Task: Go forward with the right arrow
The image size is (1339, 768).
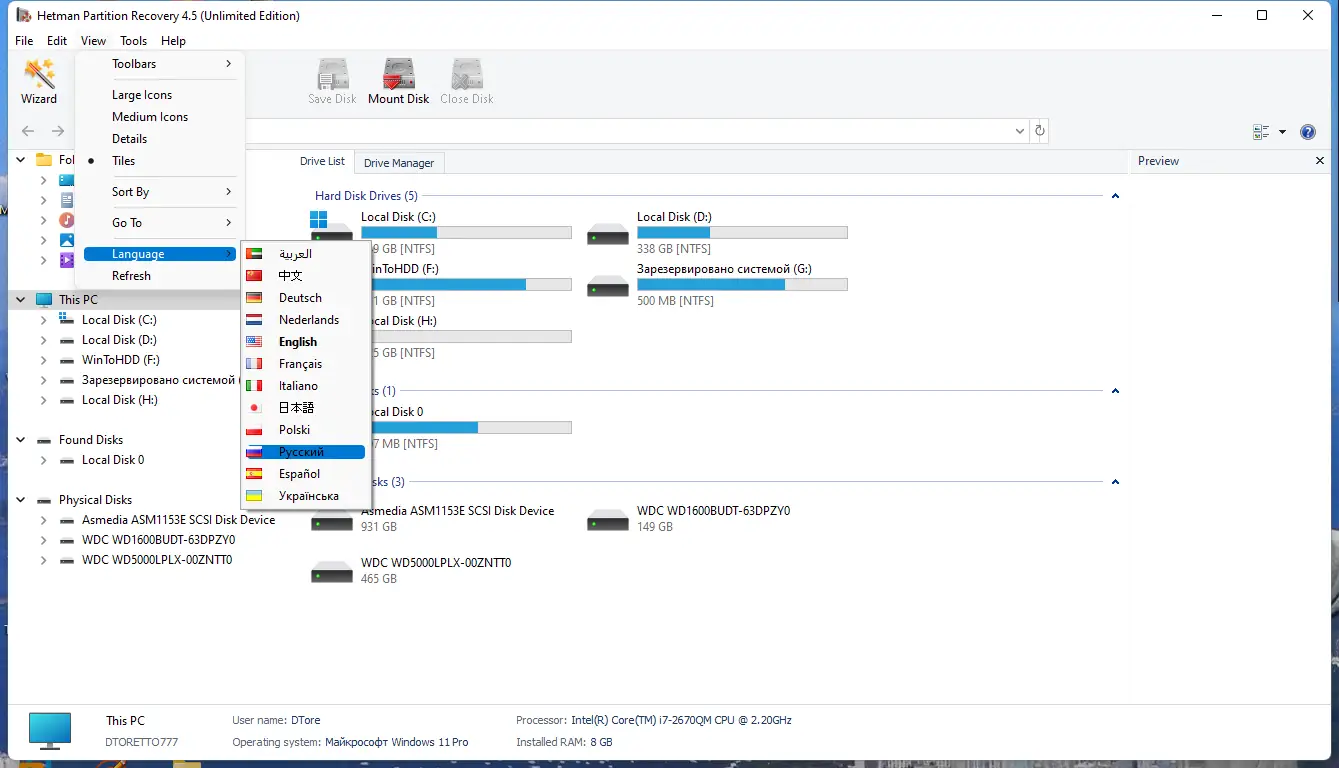Action: click(x=58, y=131)
